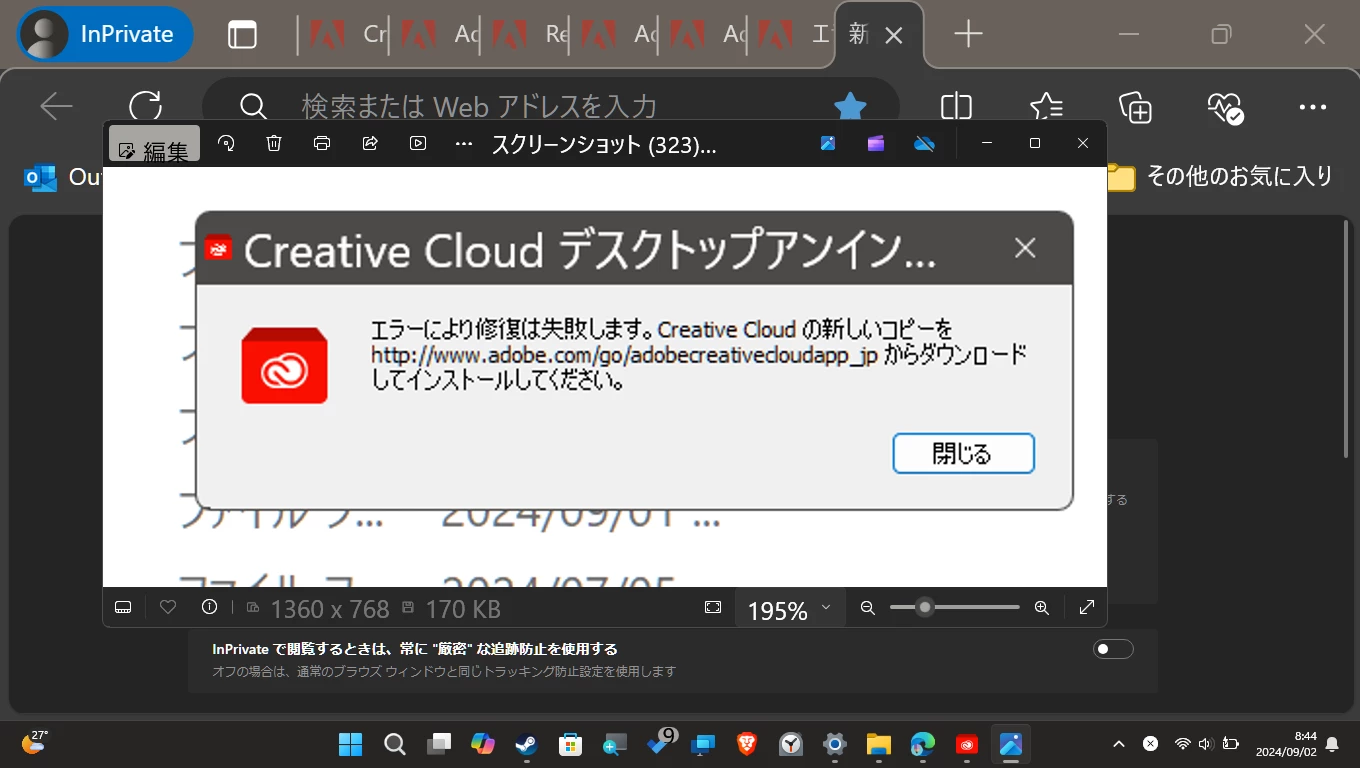Launch Copilot from taskbar
This screenshot has height=768, width=1360.
(x=483, y=744)
